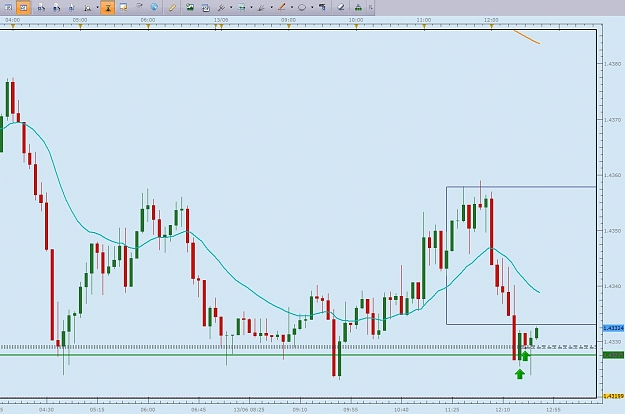Click the paint roller format icon

322,7
